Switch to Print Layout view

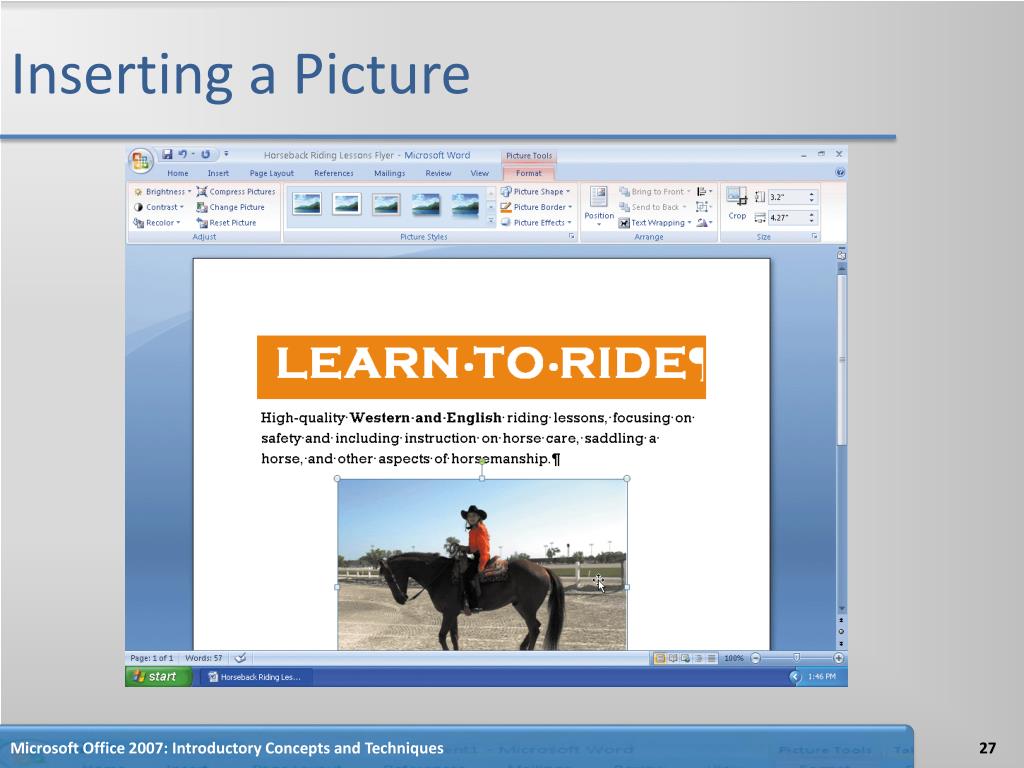(x=660, y=658)
